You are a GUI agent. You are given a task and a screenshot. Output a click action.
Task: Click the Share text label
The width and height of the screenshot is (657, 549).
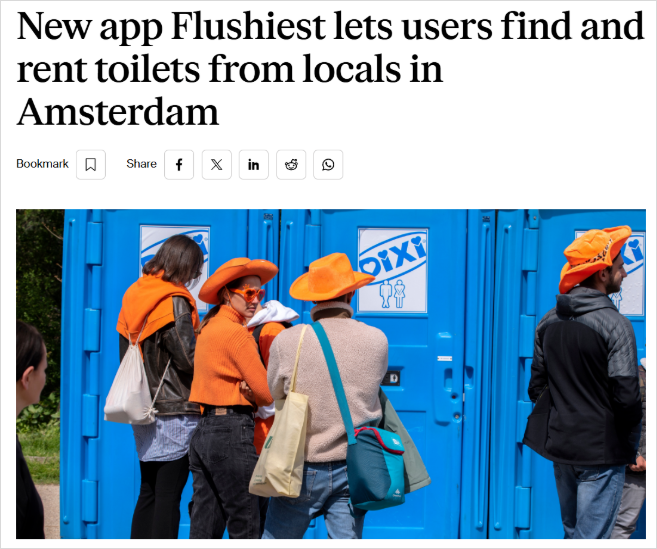pyautogui.click(x=142, y=164)
